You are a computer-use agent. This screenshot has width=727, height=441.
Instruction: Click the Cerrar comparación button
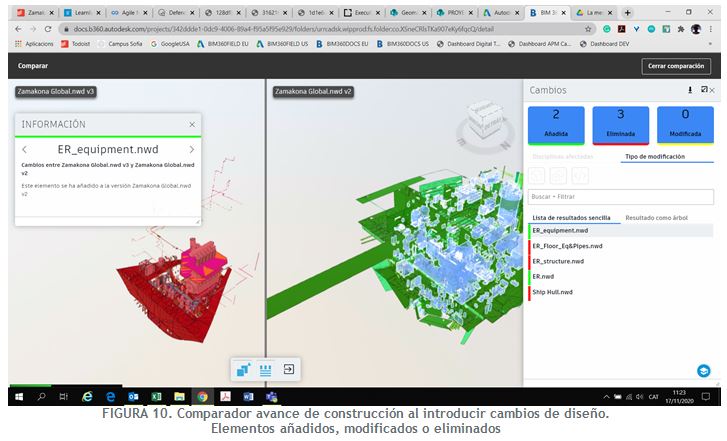(676, 66)
